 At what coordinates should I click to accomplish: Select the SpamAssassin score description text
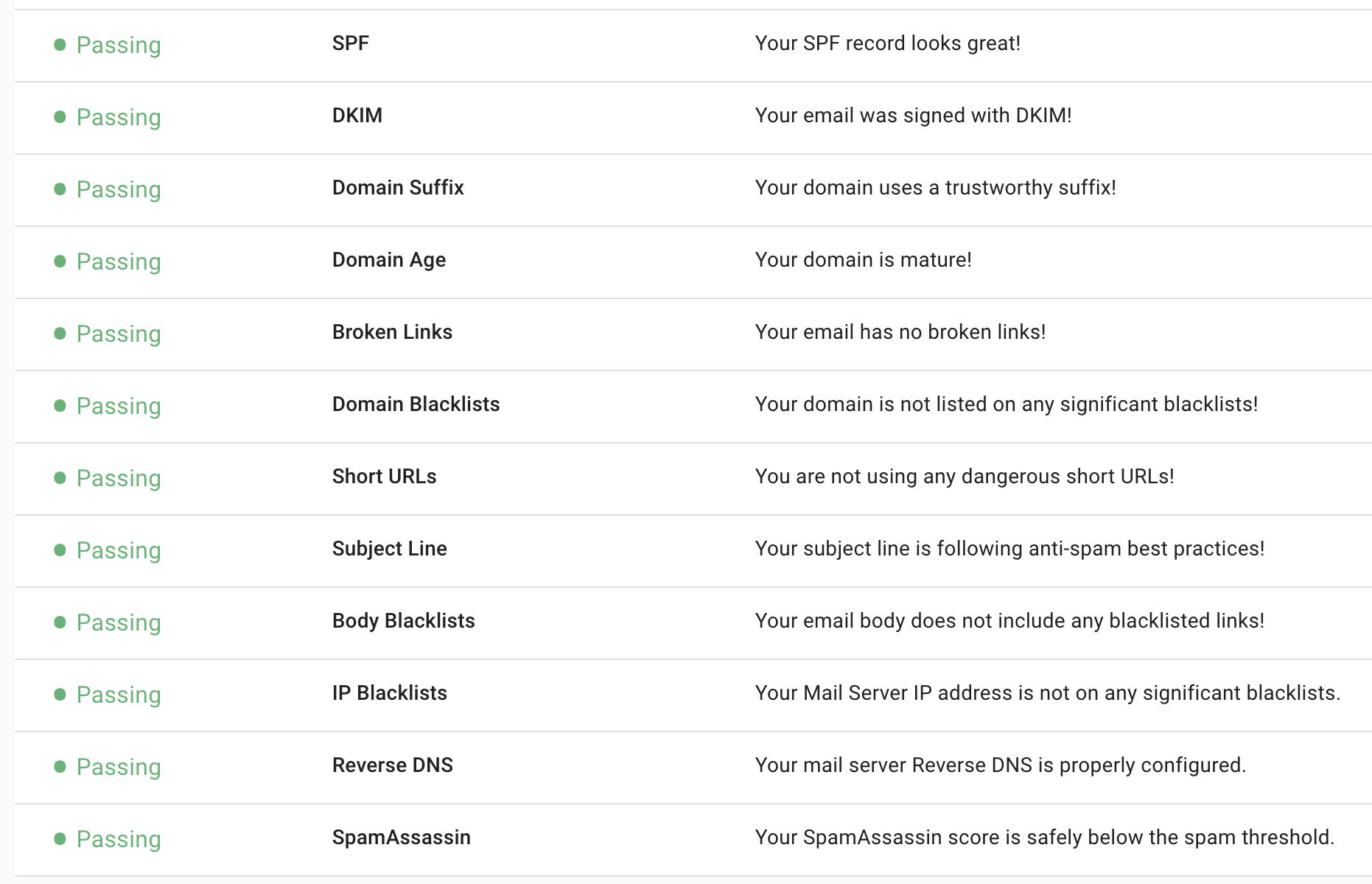coord(1045,838)
